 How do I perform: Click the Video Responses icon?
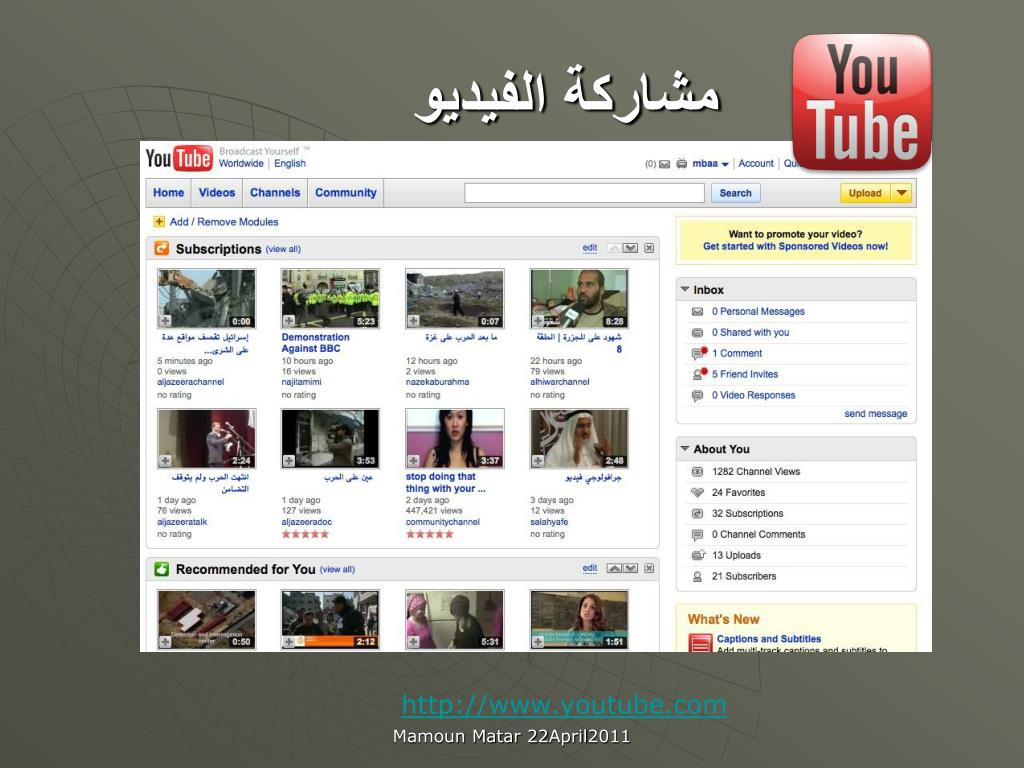697,395
